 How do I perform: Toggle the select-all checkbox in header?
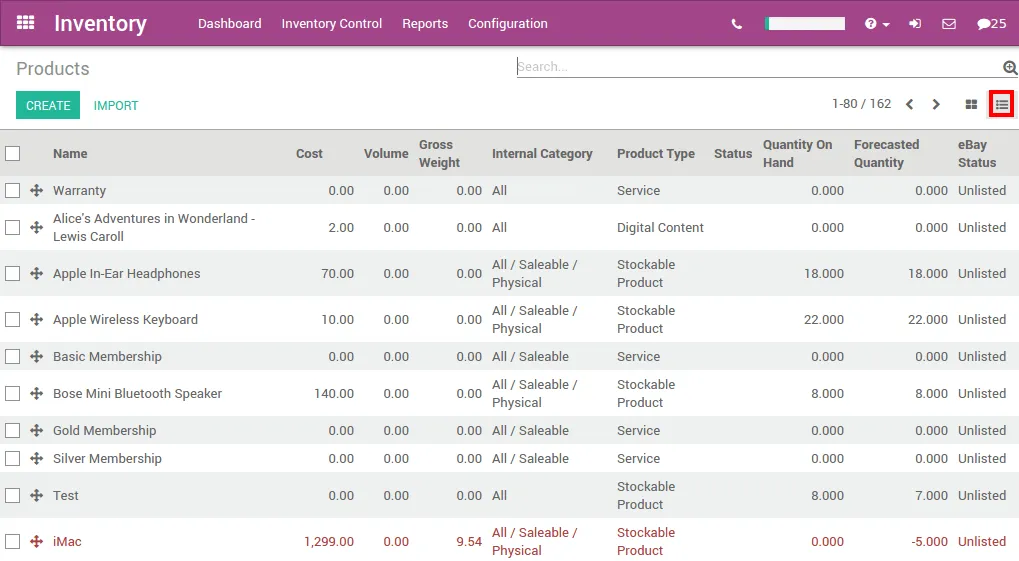(12, 154)
